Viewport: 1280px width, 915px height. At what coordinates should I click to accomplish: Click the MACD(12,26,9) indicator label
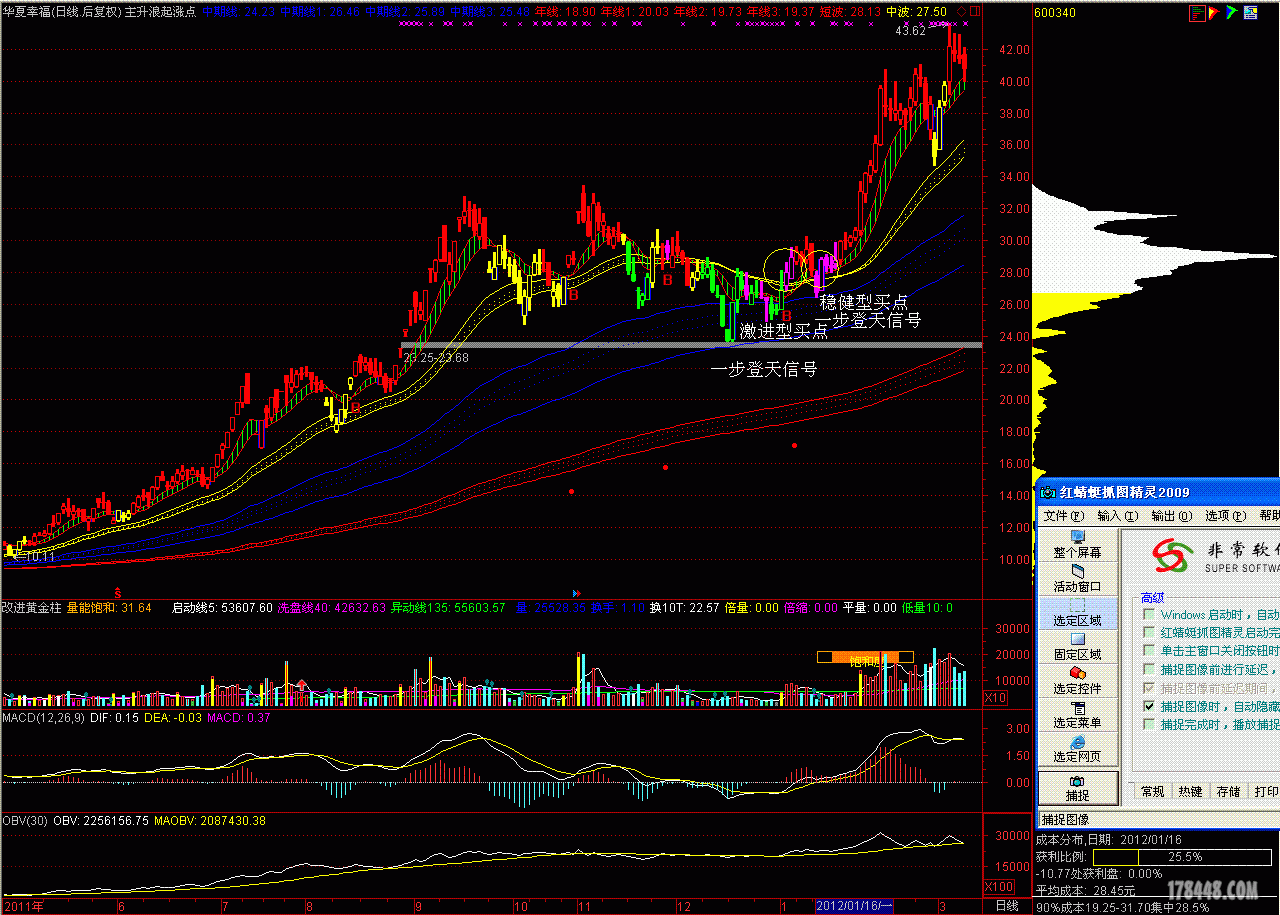coord(44,717)
